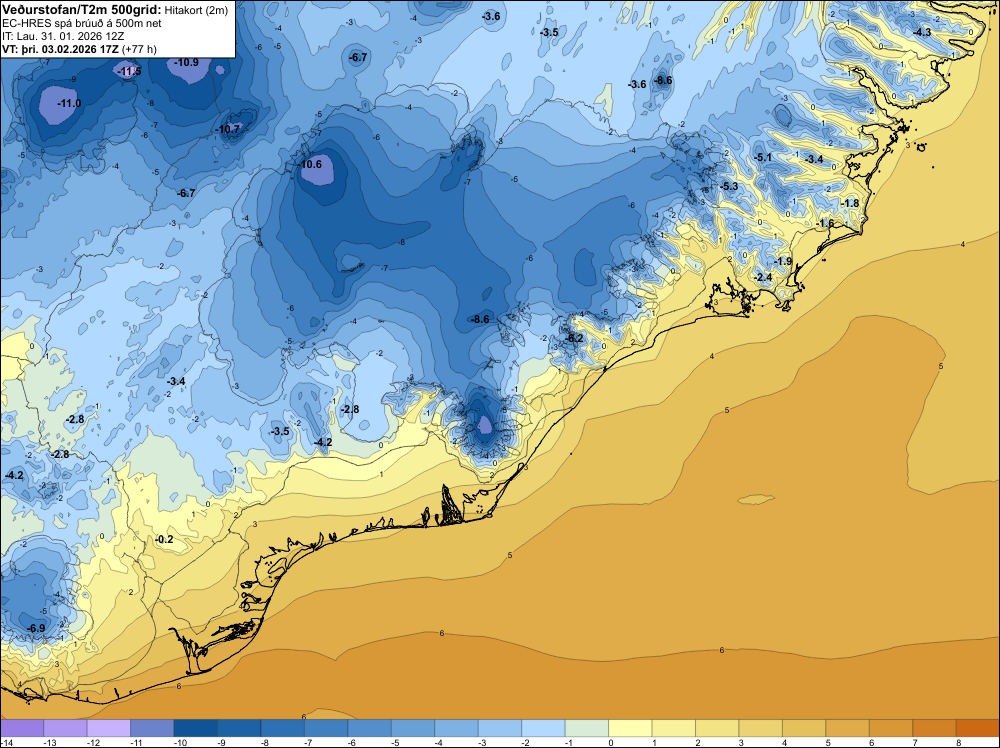Select legend swatch between -1 and 0
This screenshot has width=1000, height=748.
click(x=587, y=728)
